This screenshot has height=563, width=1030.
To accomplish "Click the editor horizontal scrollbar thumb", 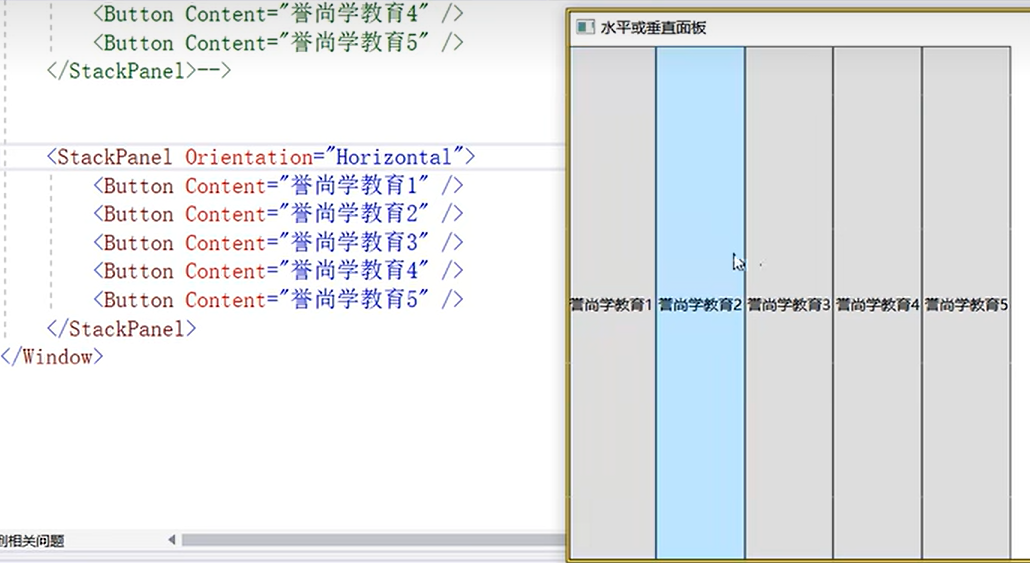I will [x=373, y=540].
